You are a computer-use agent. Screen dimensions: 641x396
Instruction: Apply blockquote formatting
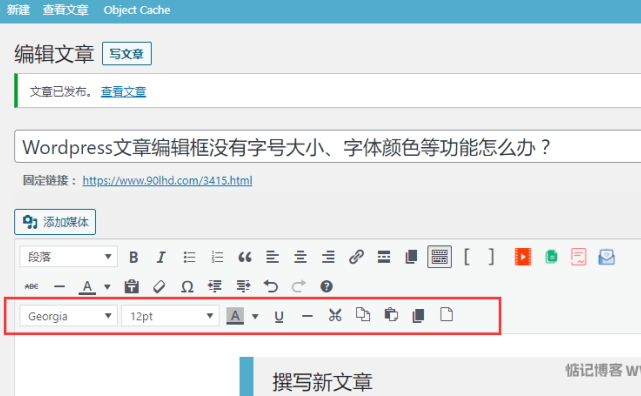pyautogui.click(x=244, y=257)
